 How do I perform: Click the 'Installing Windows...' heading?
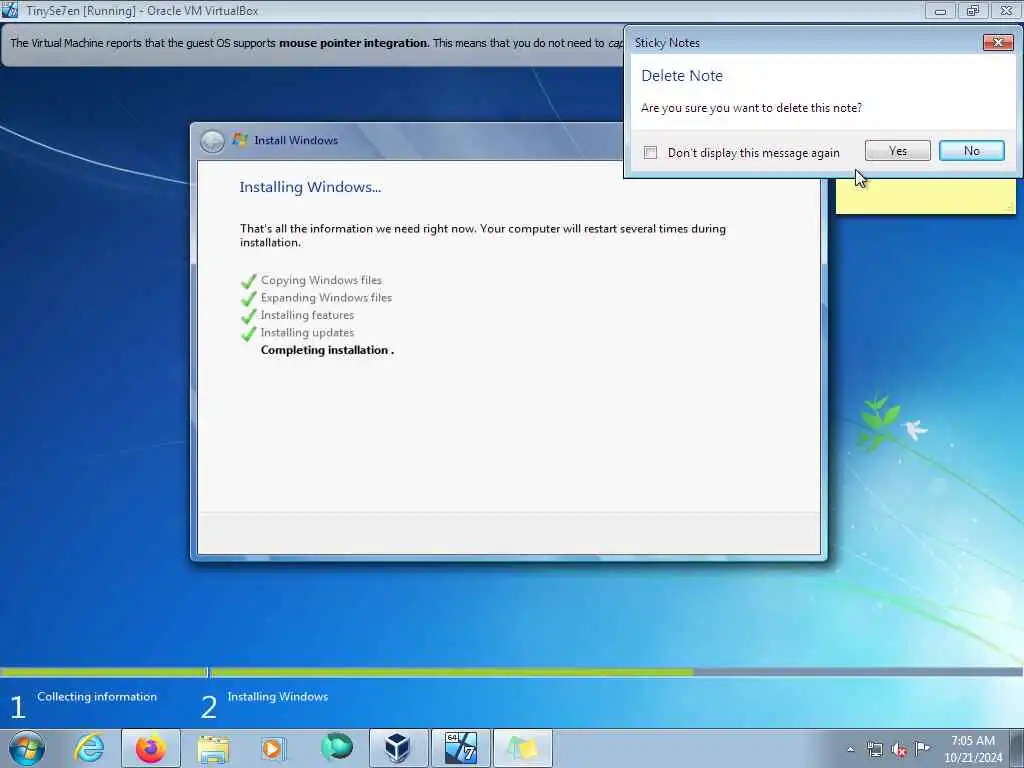[310, 187]
